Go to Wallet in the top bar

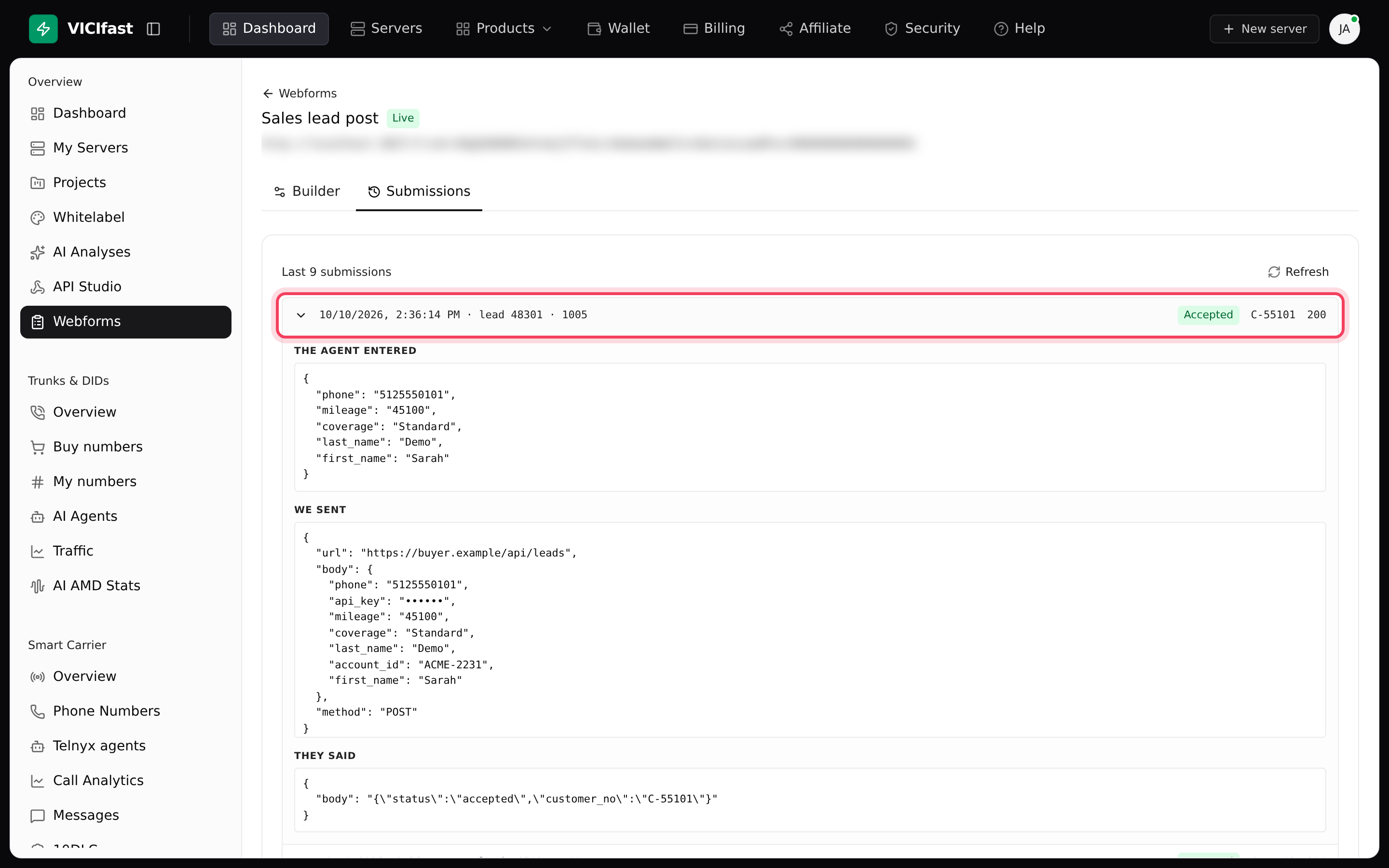(x=618, y=29)
